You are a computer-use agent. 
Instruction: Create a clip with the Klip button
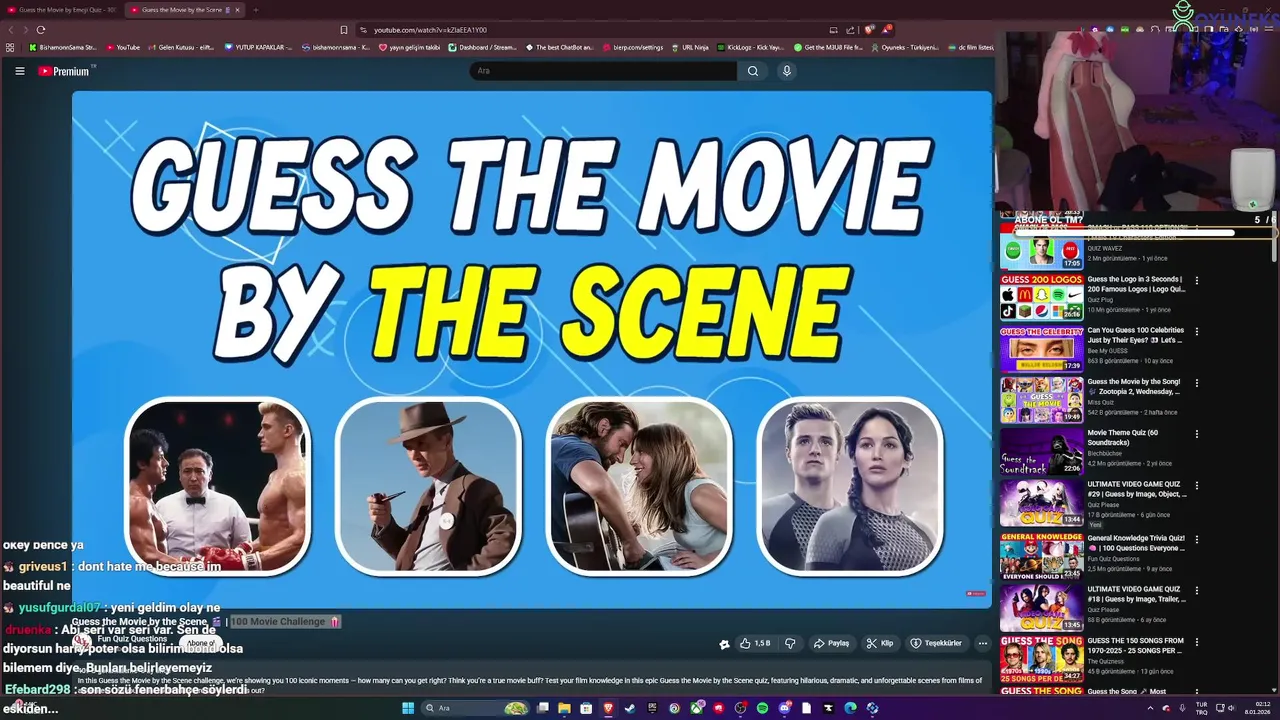pyautogui.click(x=880, y=643)
